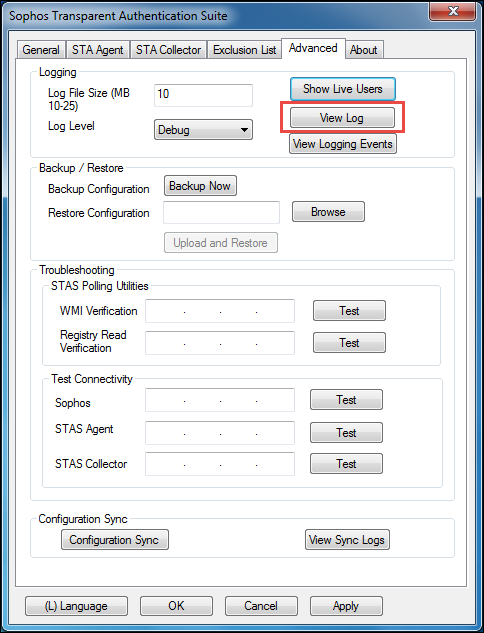Browse for a restore configuration file
The width and height of the screenshot is (484, 633).
tap(328, 212)
